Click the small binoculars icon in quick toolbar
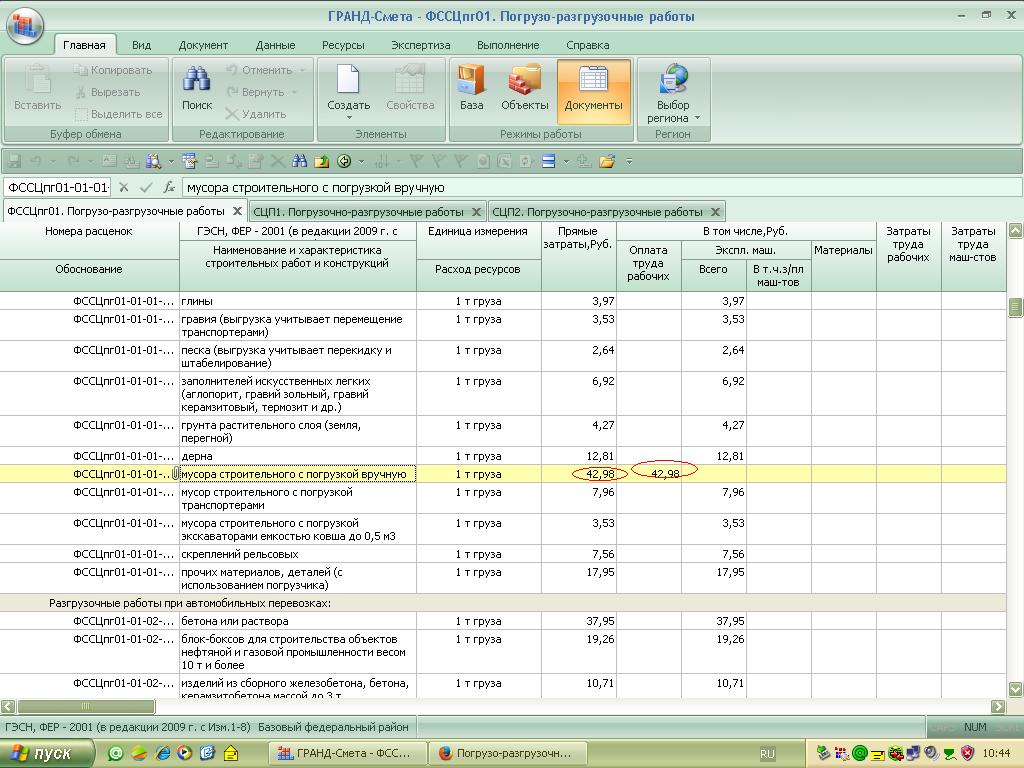 (300, 161)
